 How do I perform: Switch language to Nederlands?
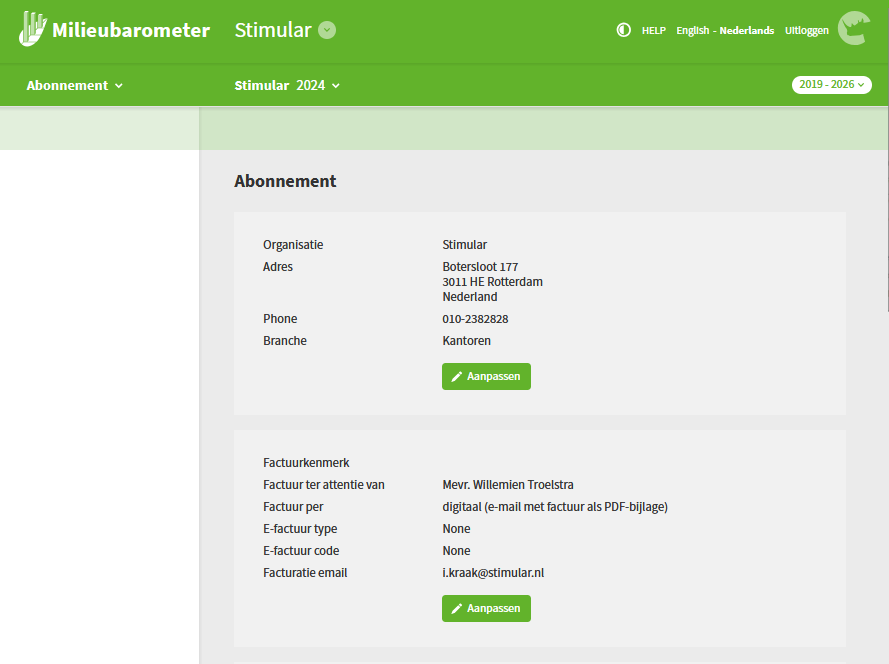(747, 31)
